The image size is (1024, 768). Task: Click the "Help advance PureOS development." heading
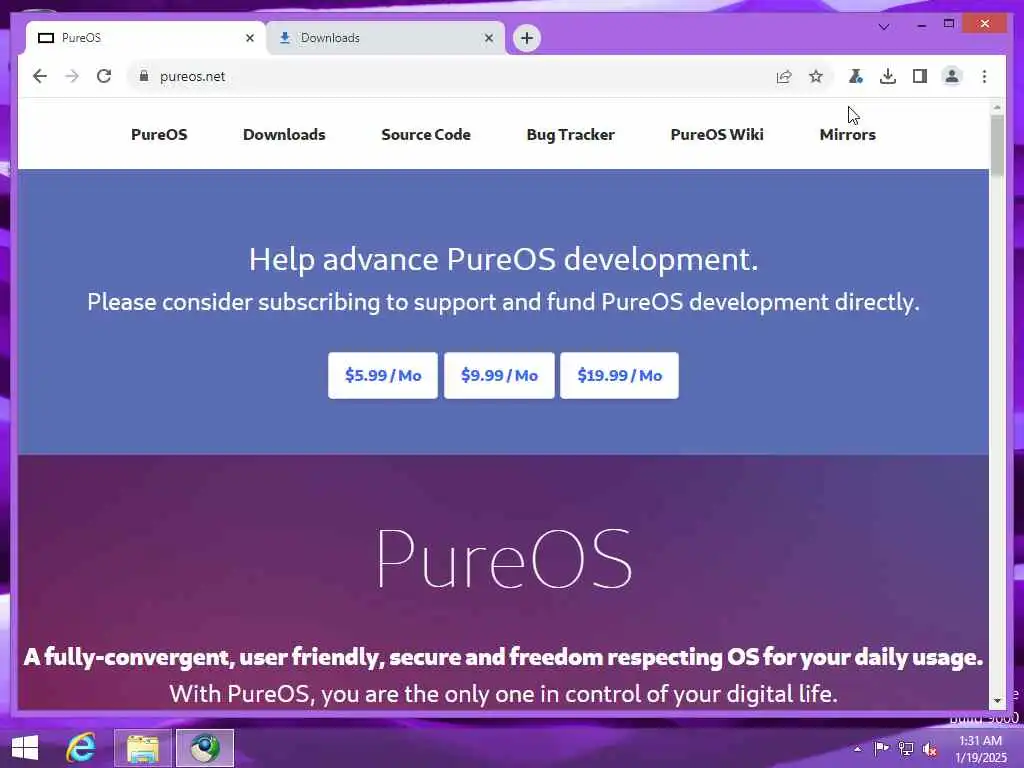pos(504,259)
